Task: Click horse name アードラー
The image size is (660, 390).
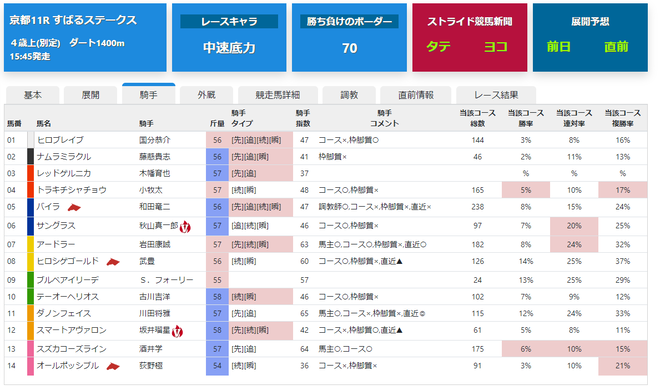Action: coord(56,244)
